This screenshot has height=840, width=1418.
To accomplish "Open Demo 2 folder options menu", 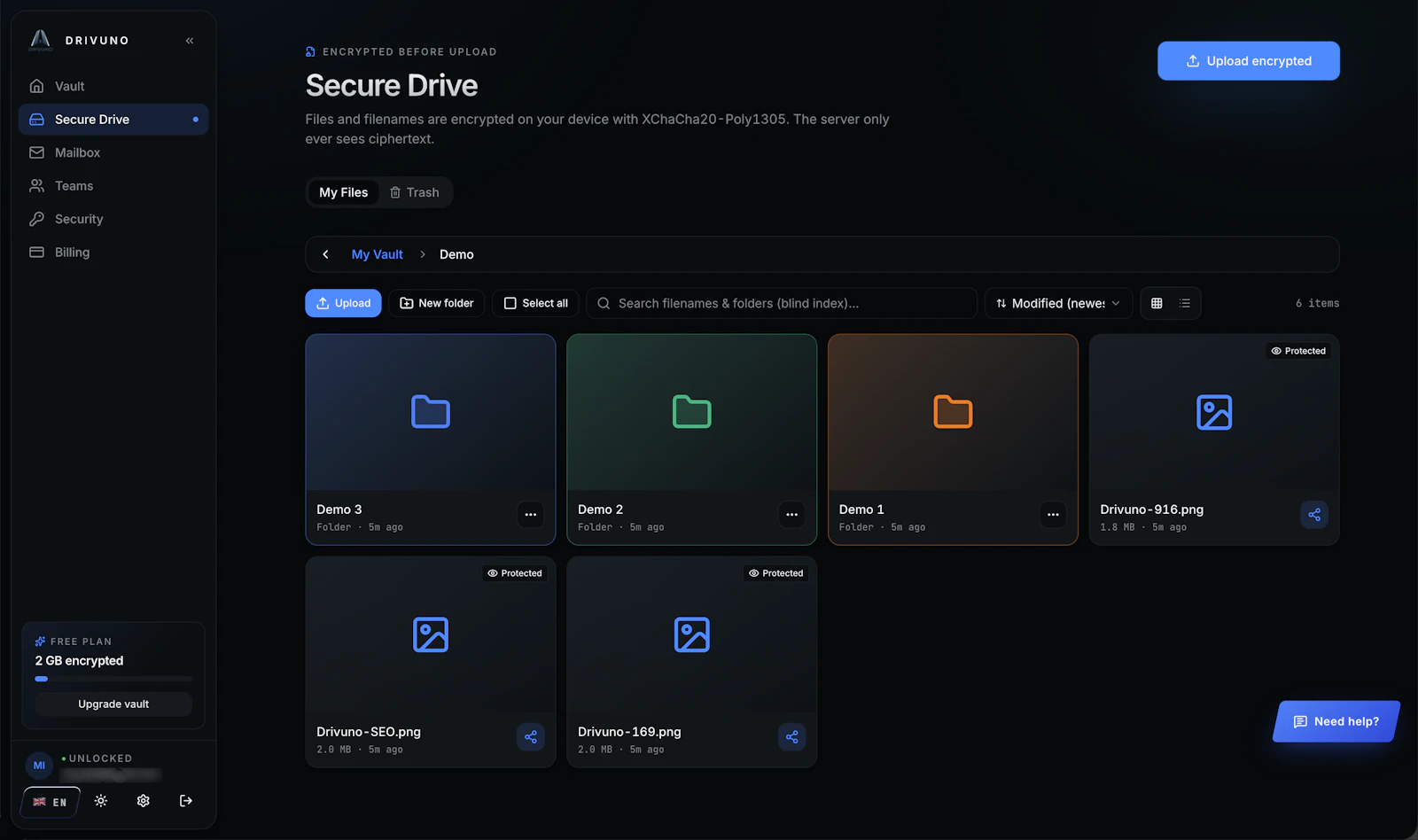I will point(792,515).
